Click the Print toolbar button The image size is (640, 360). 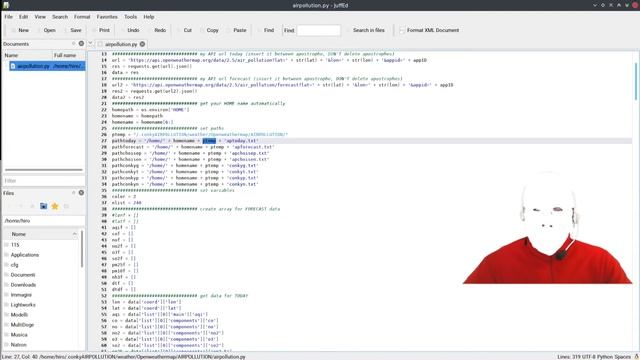click(x=101, y=30)
